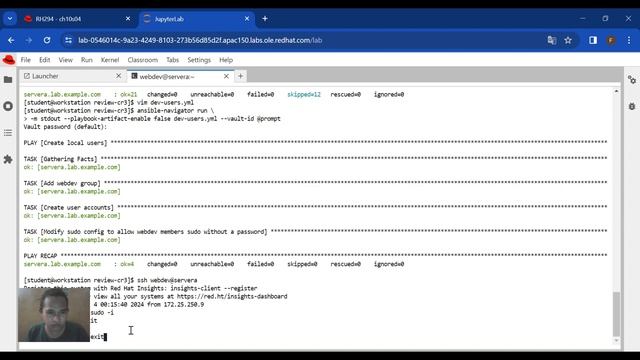Click the 'ssh webdev@servera' command text
This screenshot has width=640, height=360.
tap(167, 280)
